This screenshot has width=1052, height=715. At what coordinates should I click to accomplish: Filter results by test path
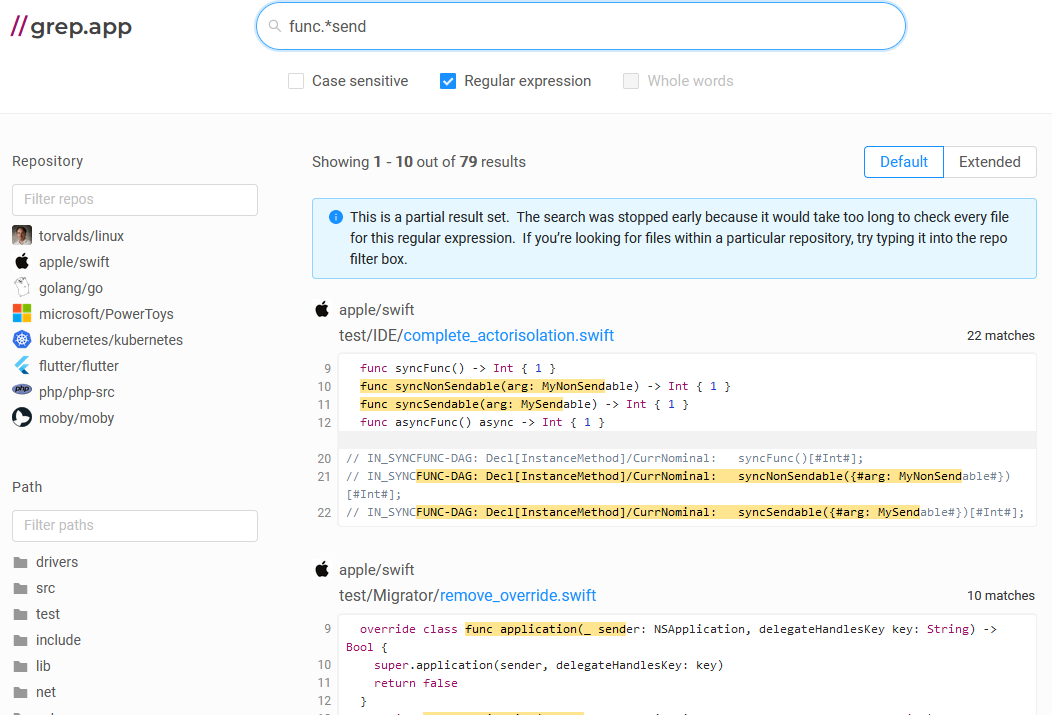[x=48, y=614]
